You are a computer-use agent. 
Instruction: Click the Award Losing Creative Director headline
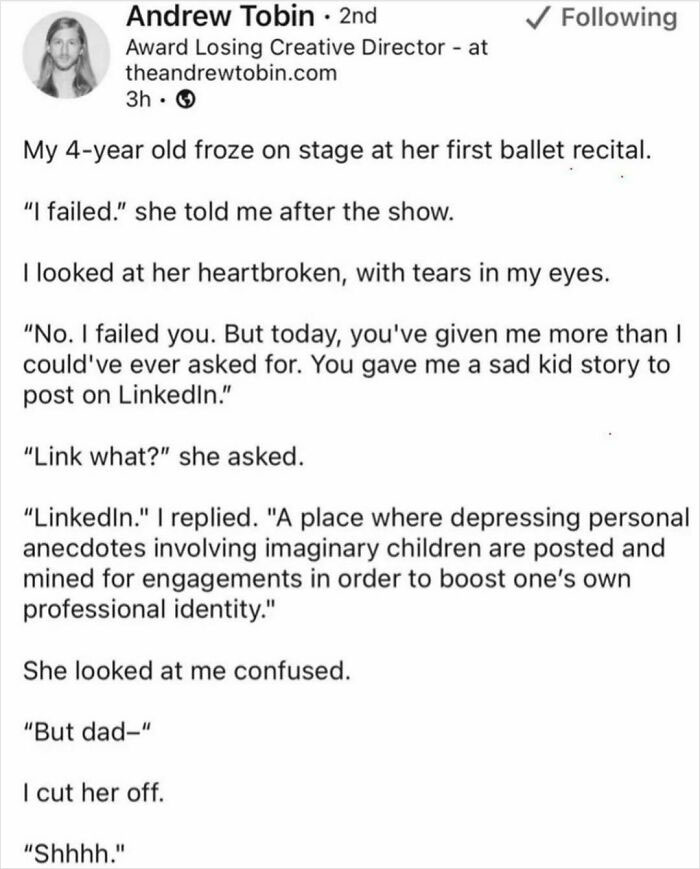tap(310, 46)
